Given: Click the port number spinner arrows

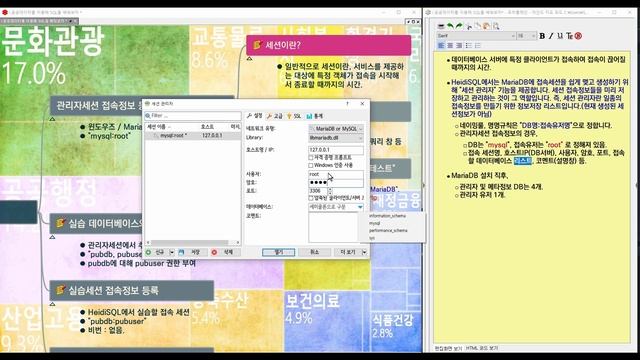Looking at the screenshot, I should click(x=330, y=191).
